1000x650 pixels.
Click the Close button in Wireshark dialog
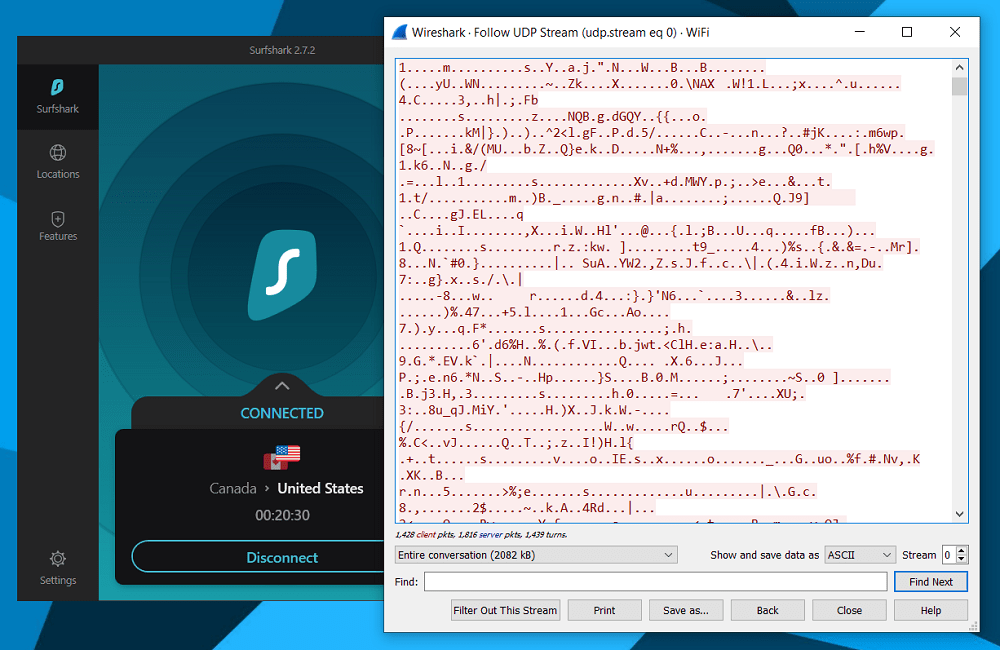(x=849, y=610)
